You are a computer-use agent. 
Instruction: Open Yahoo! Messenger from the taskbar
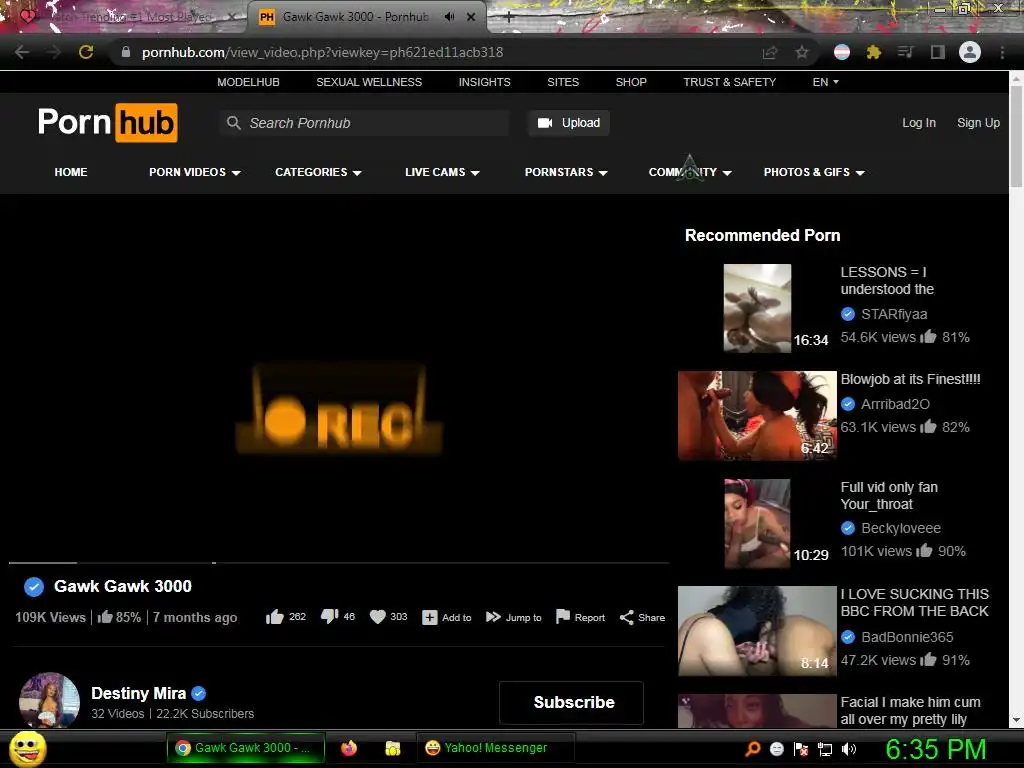point(496,748)
